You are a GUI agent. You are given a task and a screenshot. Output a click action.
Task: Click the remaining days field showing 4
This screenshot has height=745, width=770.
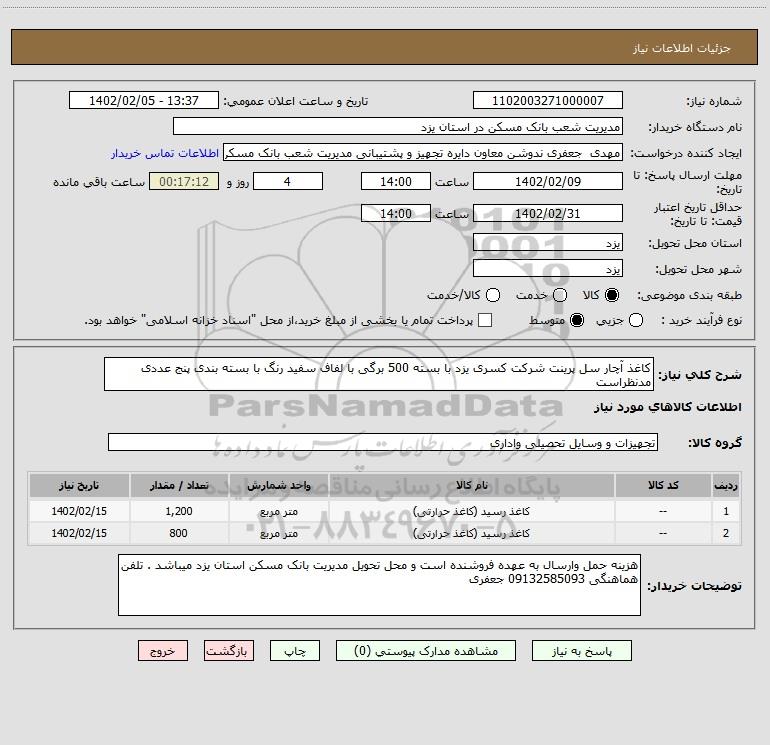[x=288, y=182]
